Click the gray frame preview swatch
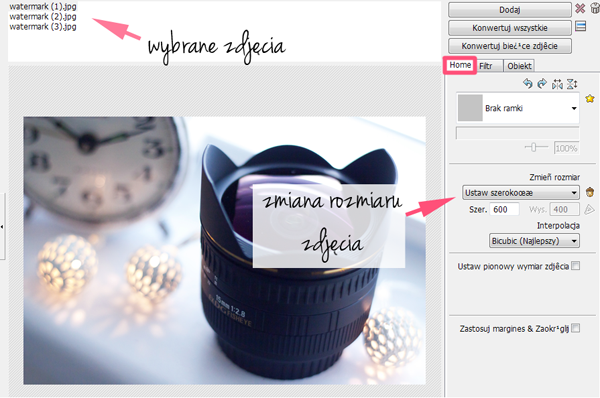The width and height of the screenshot is (600, 398). 470,108
